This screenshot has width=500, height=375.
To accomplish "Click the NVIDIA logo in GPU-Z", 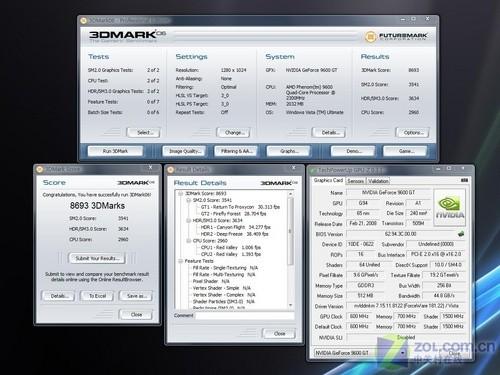I will (449, 208).
